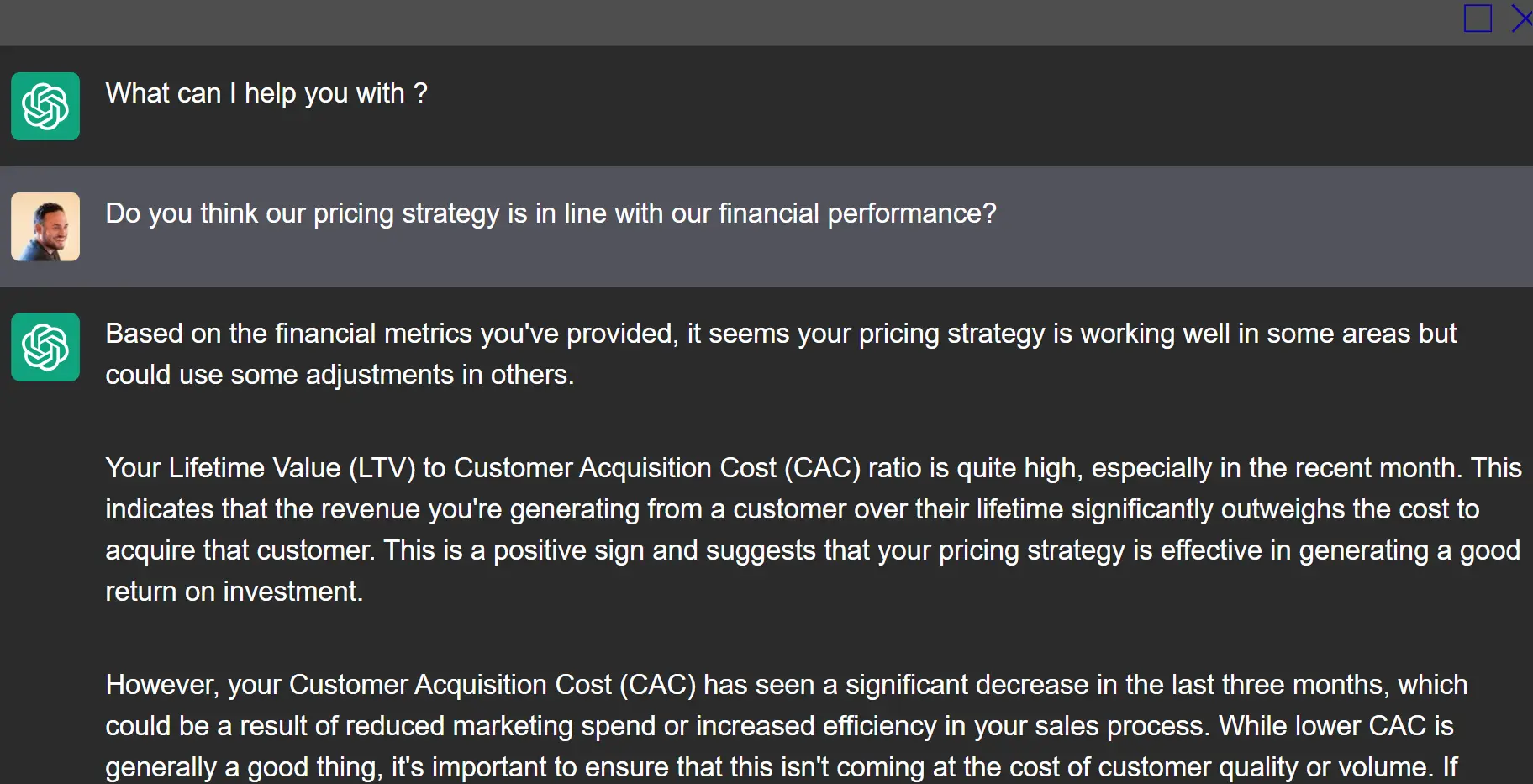Click the ChatGPT logo beside the greeting message
This screenshot has height=784, width=1533.
[x=45, y=106]
